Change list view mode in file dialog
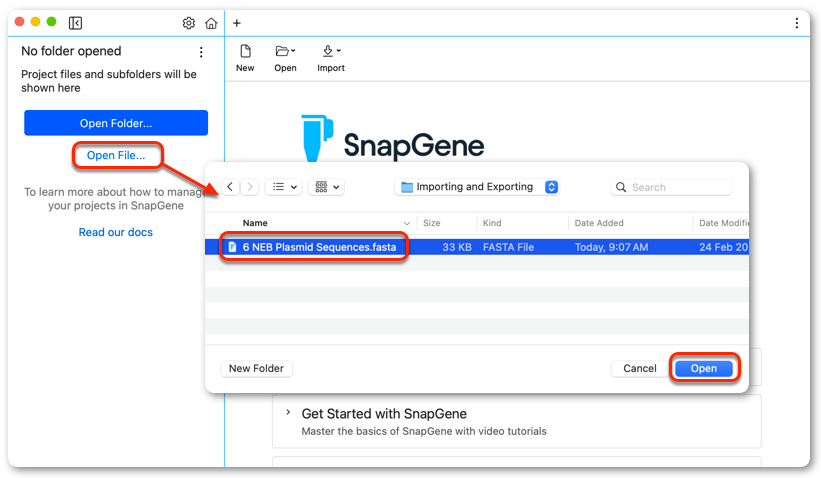 click(284, 187)
